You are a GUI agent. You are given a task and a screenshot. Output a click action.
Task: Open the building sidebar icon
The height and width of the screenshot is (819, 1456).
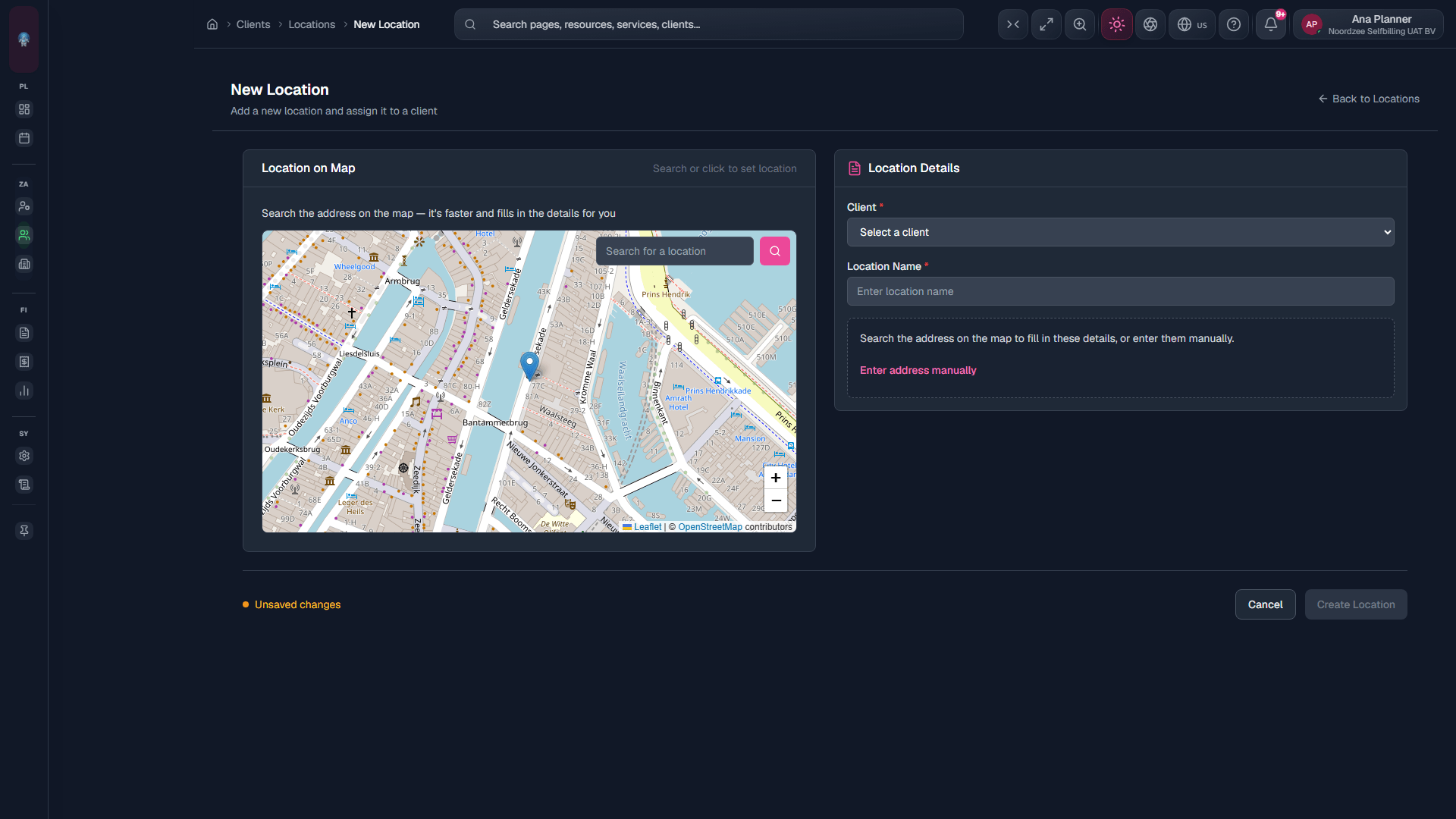[x=24, y=264]
